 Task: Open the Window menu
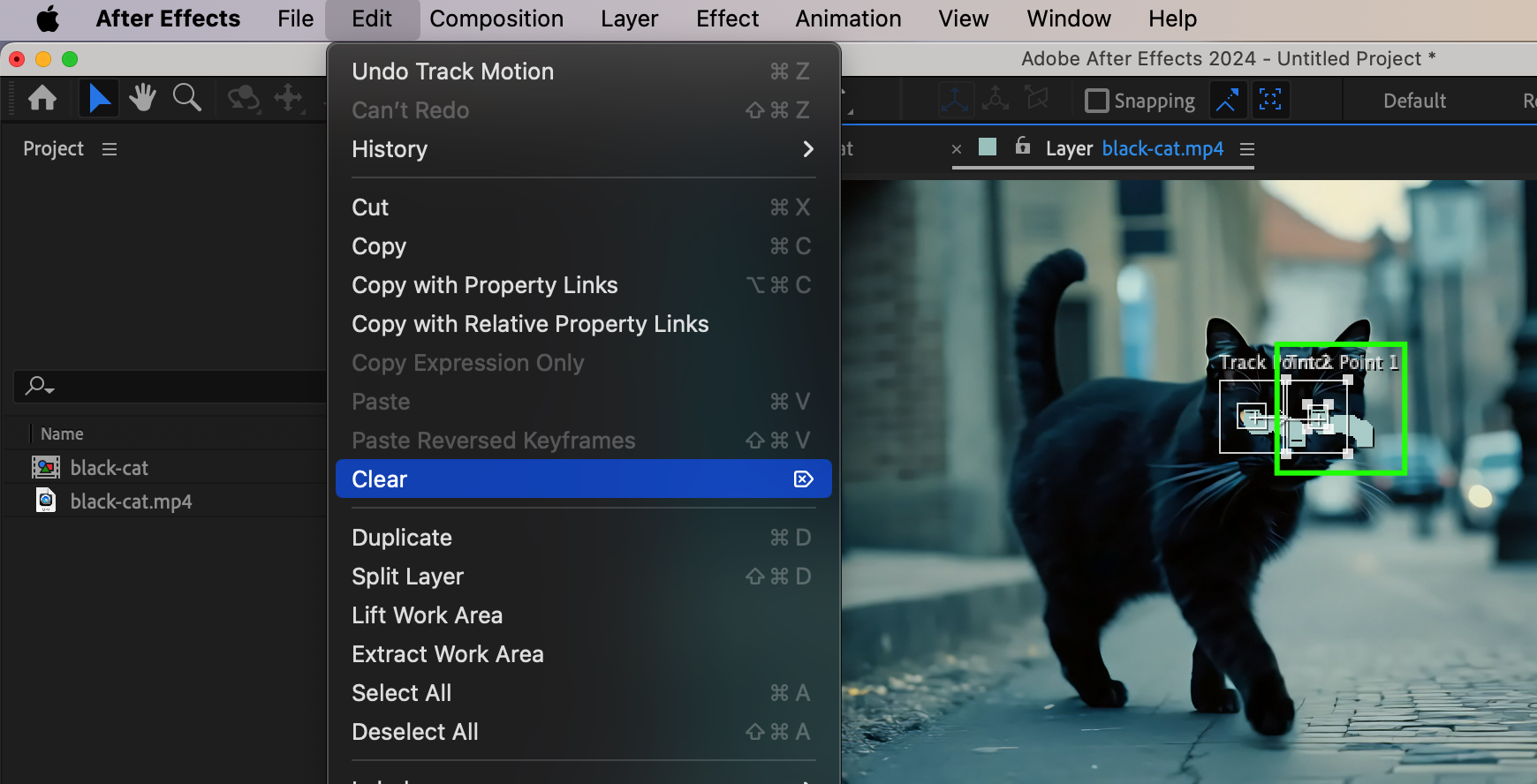(1069, 19)
